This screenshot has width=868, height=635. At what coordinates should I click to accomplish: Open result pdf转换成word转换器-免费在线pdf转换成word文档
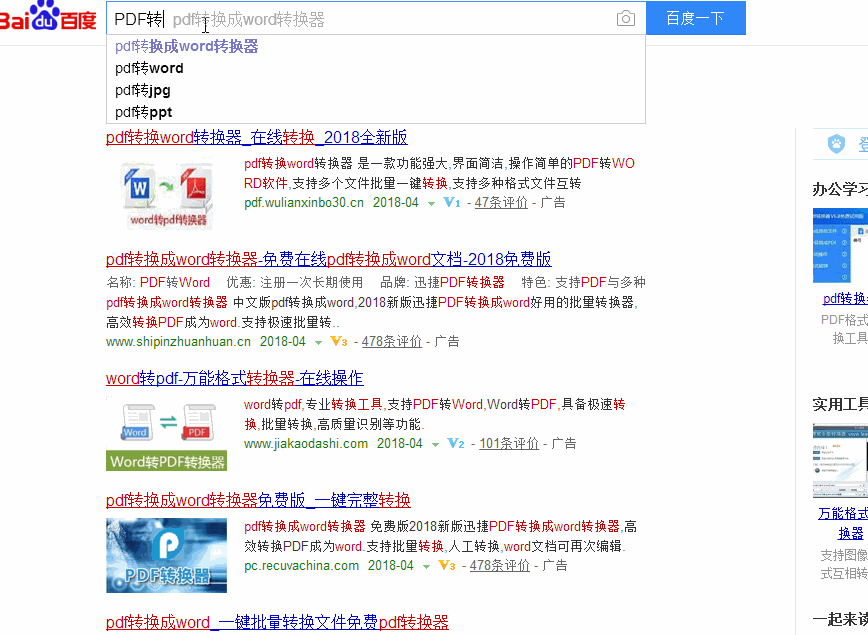328,259
